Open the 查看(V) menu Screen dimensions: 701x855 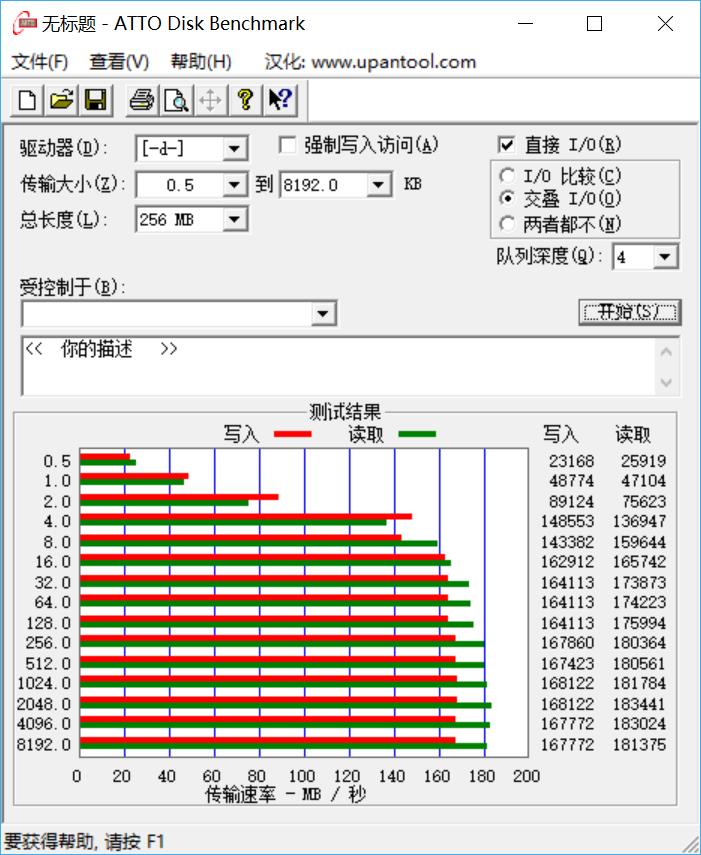(x=119, y=62)
